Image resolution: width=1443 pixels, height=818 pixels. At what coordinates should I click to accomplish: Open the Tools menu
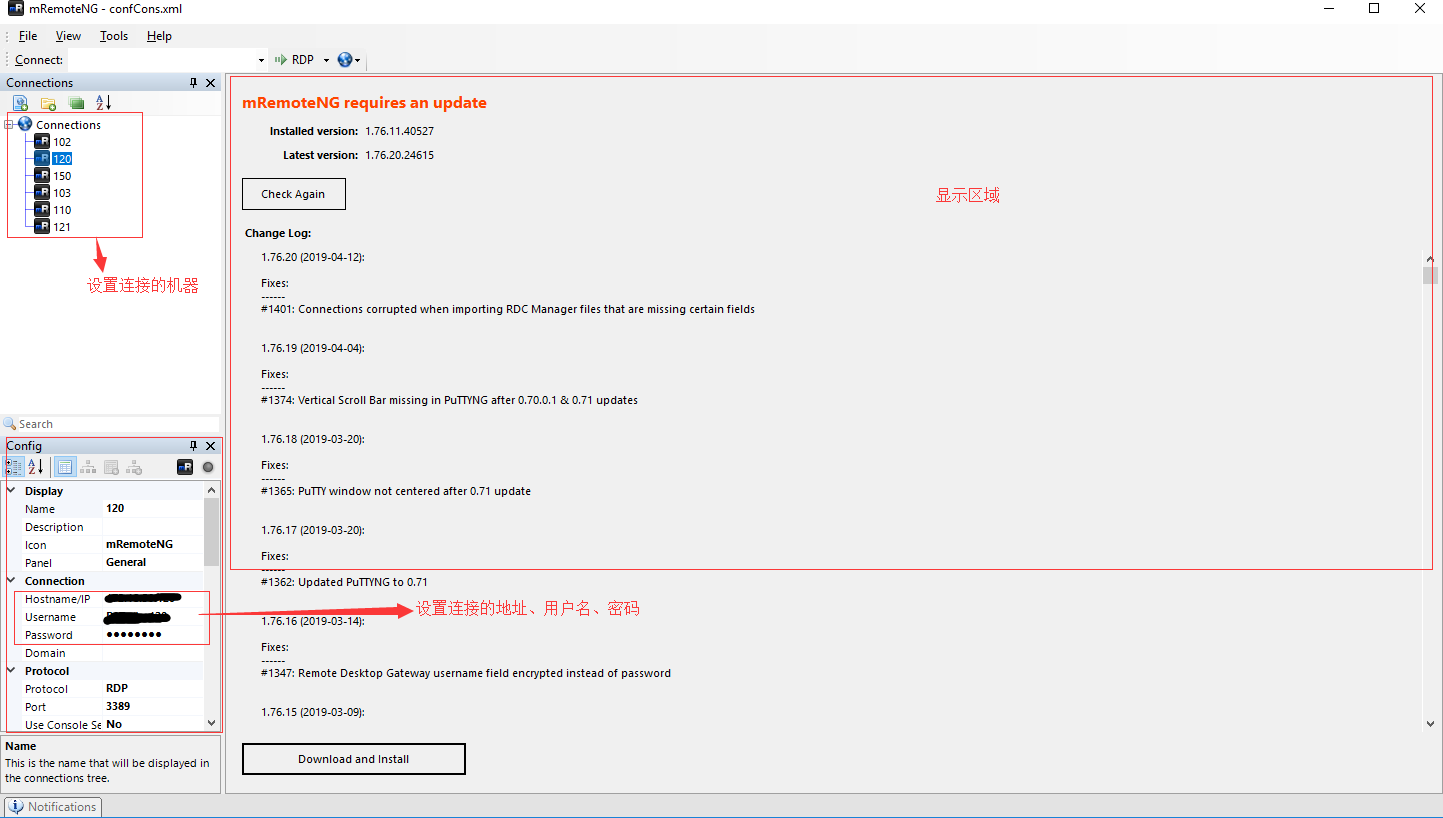click(x=114, y=36)
